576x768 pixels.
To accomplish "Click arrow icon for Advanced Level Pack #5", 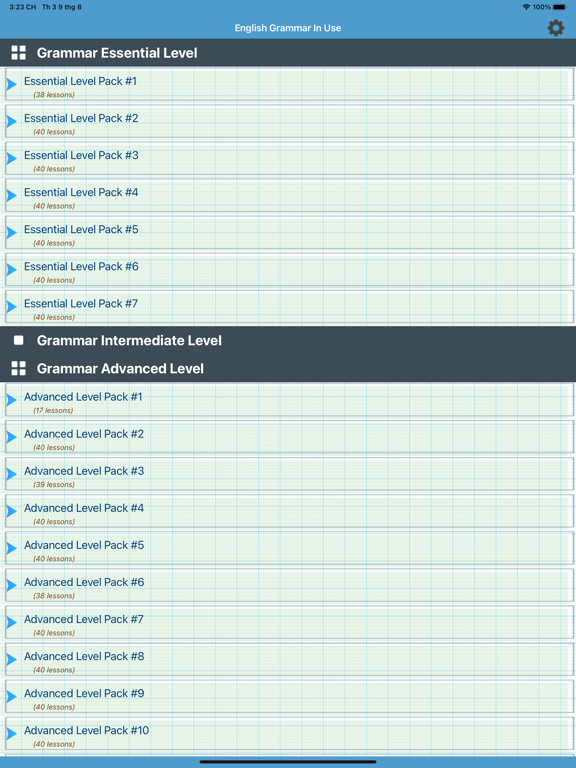I will point(11,548).
